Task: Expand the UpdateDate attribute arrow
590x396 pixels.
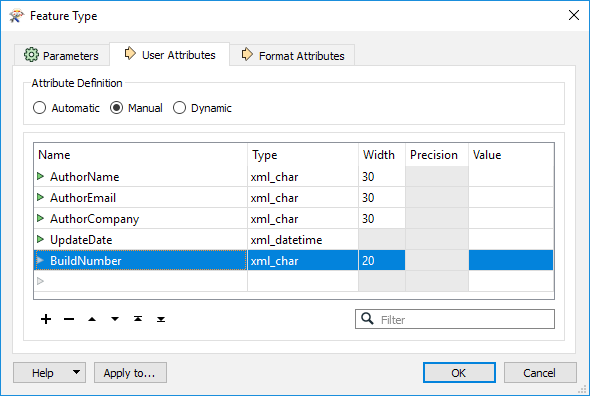Action: coord(40,239)
